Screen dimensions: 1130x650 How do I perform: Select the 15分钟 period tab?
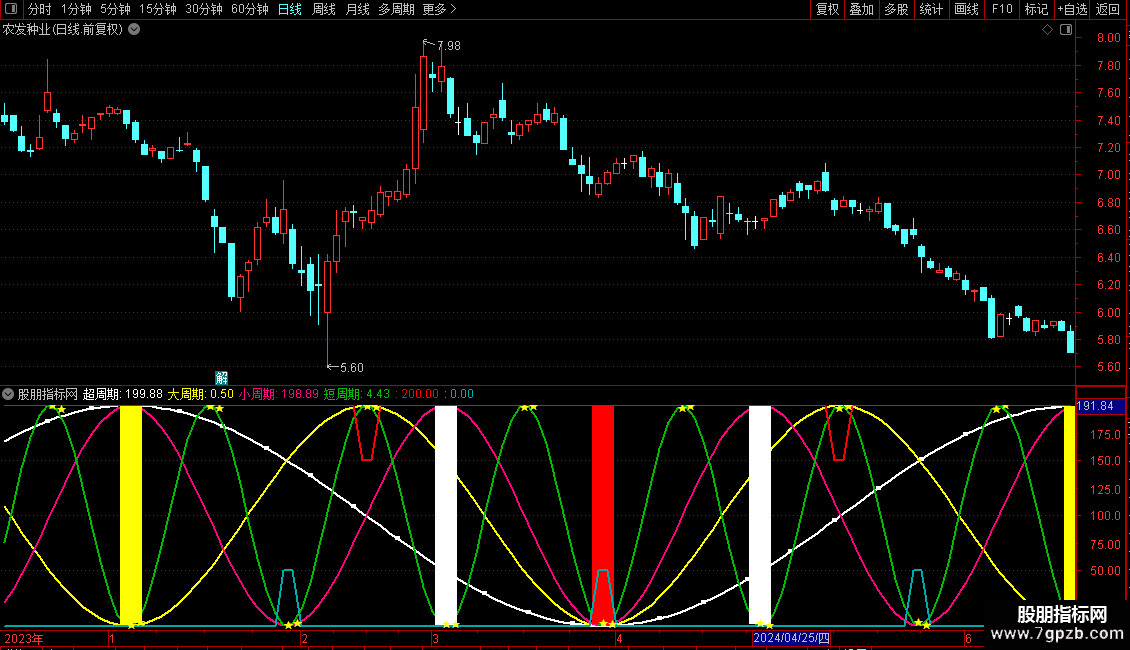tap(158, 9)
